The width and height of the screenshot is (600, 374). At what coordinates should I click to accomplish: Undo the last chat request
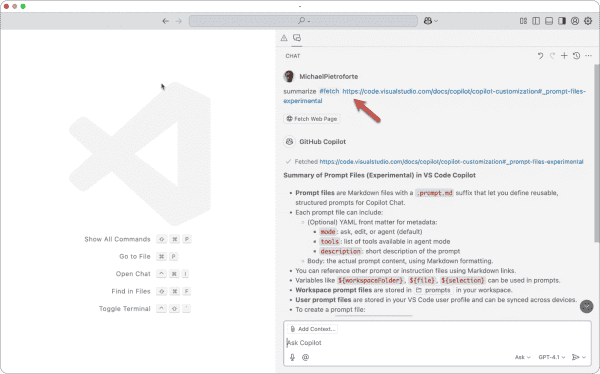click(540, 56)
